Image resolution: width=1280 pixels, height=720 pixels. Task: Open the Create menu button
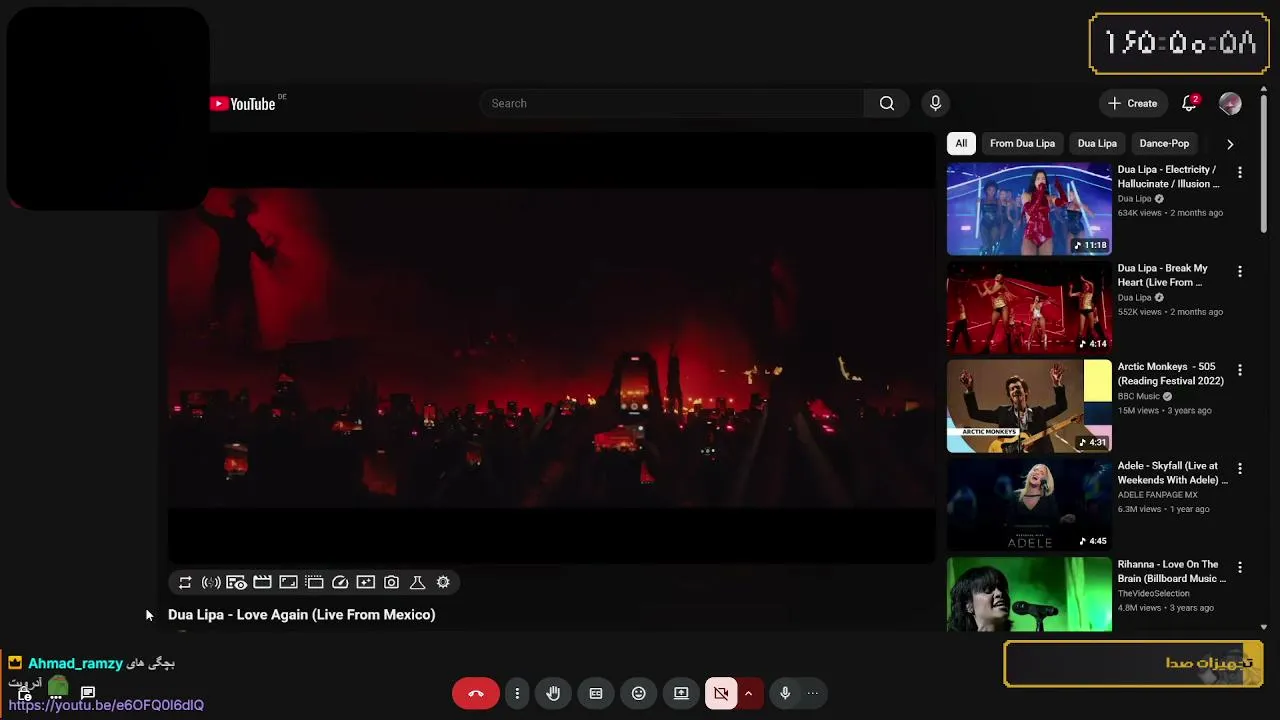click(1133, 103)
